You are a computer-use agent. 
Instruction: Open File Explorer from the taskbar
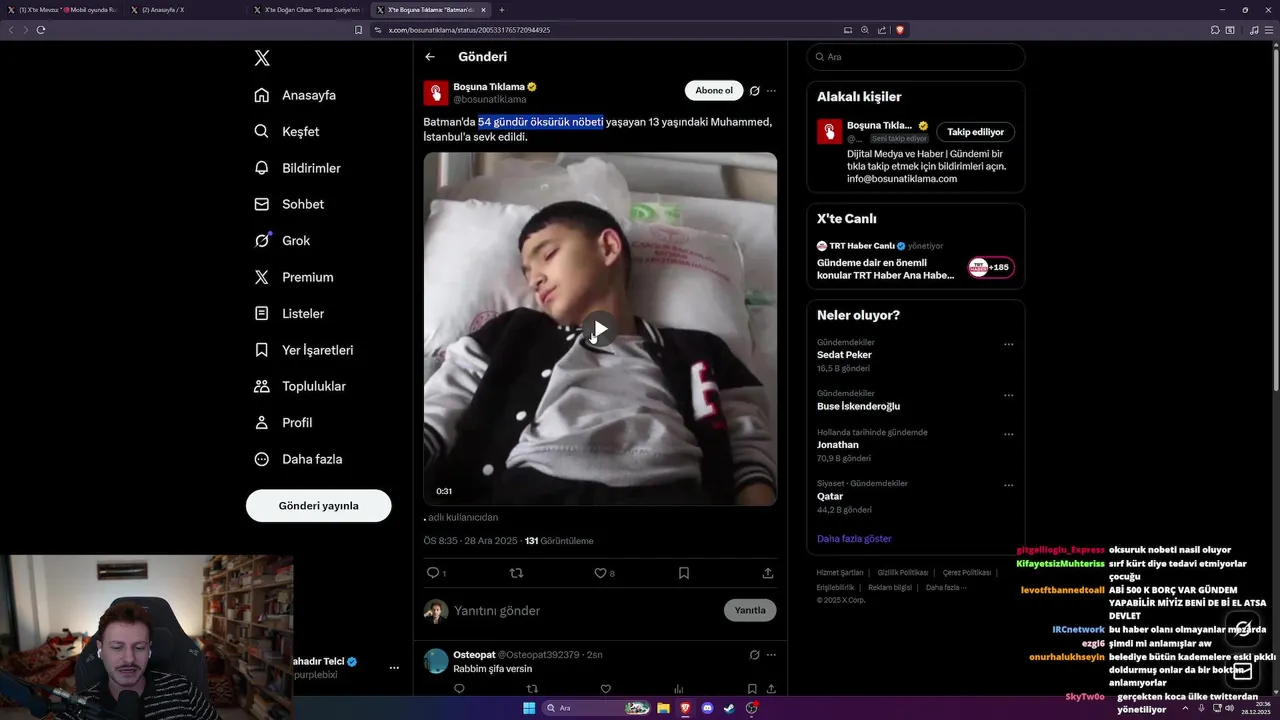pyautogui.click(x=663, y=708)
